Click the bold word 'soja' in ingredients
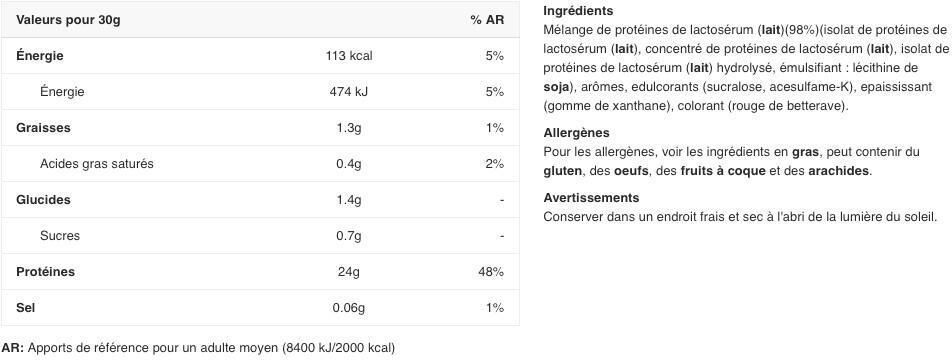 [557, 87]
